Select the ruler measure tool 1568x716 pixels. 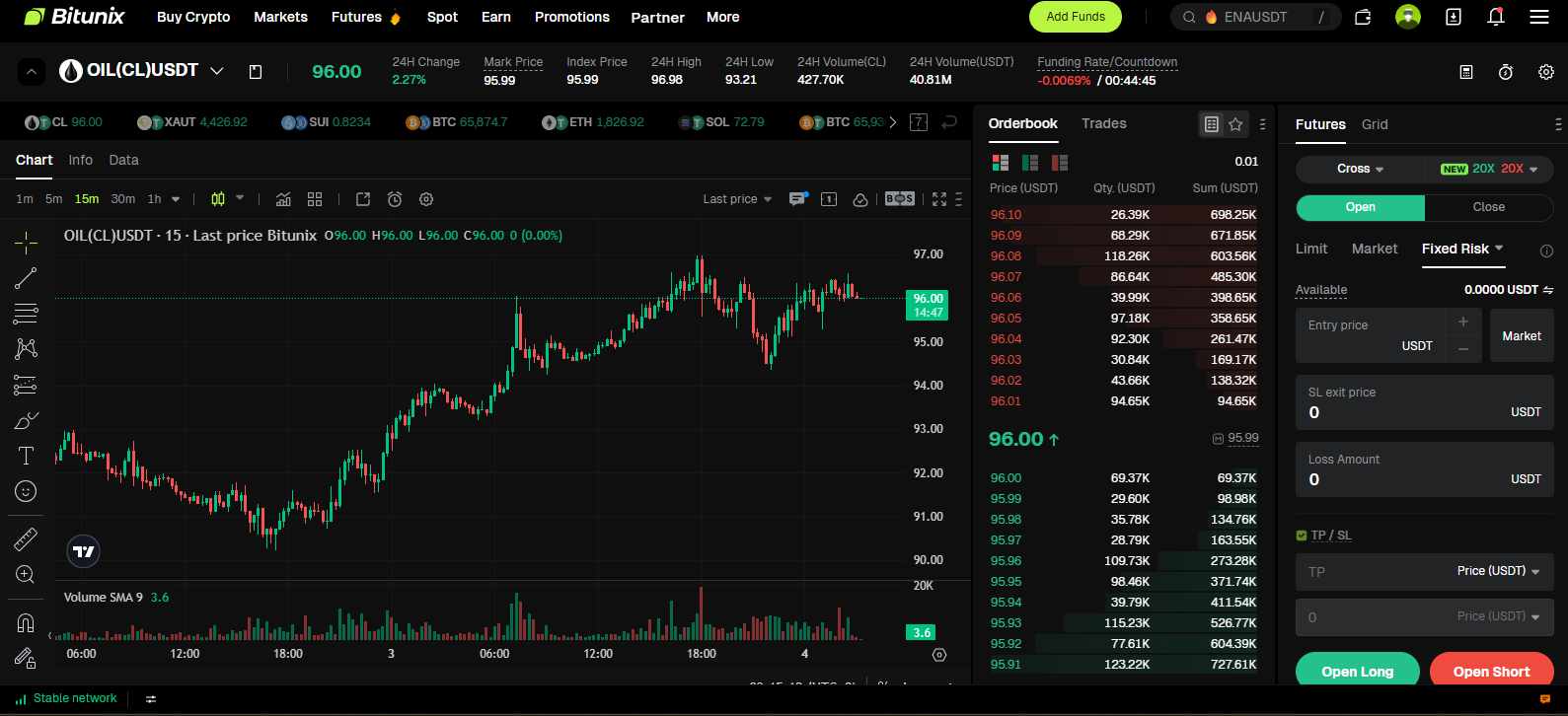(x=26, y=538)
